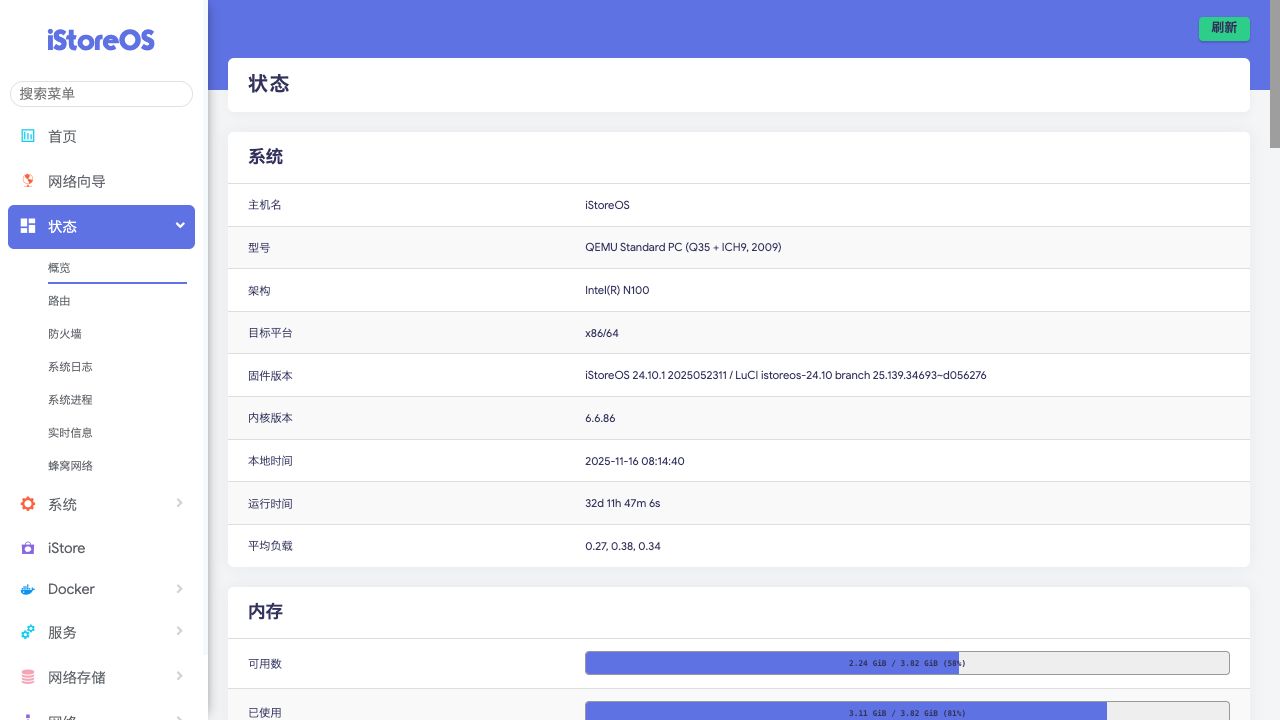1280x720 pixels.
Task: Open the 系统日志 submenu item
Action: click(x=70, y=367)
